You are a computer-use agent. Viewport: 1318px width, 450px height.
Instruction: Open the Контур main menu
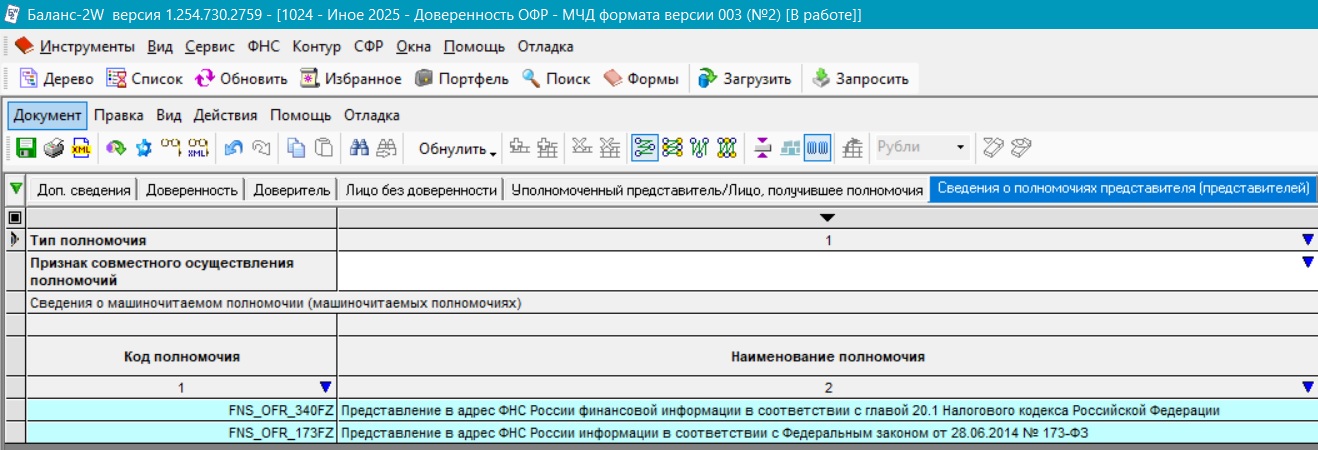click(317, 46)
